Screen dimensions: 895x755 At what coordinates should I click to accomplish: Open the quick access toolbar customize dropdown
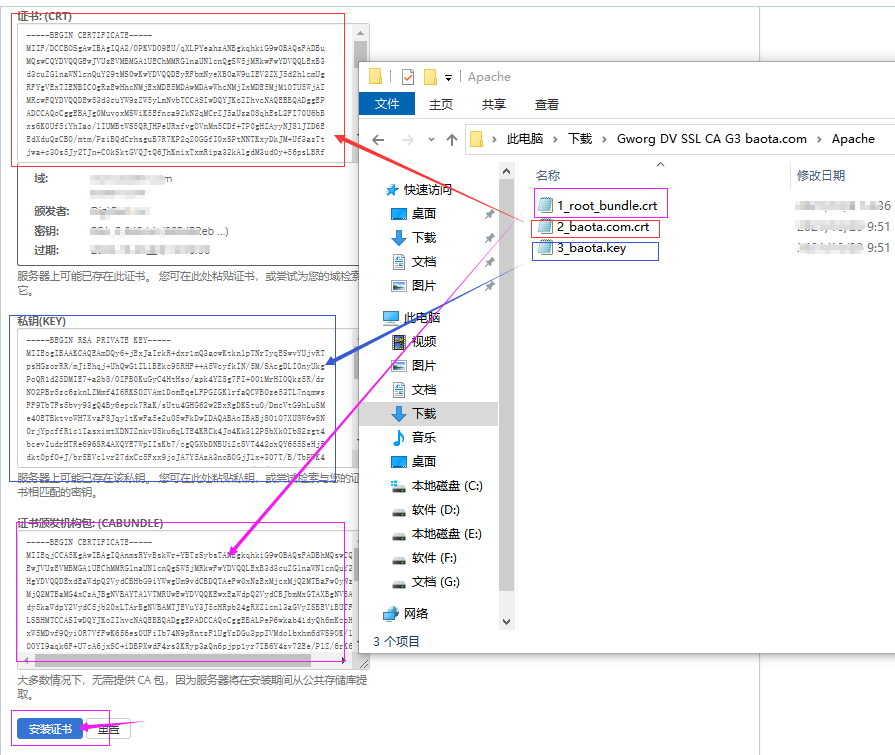pyautogui.click(x=449, y=78)
